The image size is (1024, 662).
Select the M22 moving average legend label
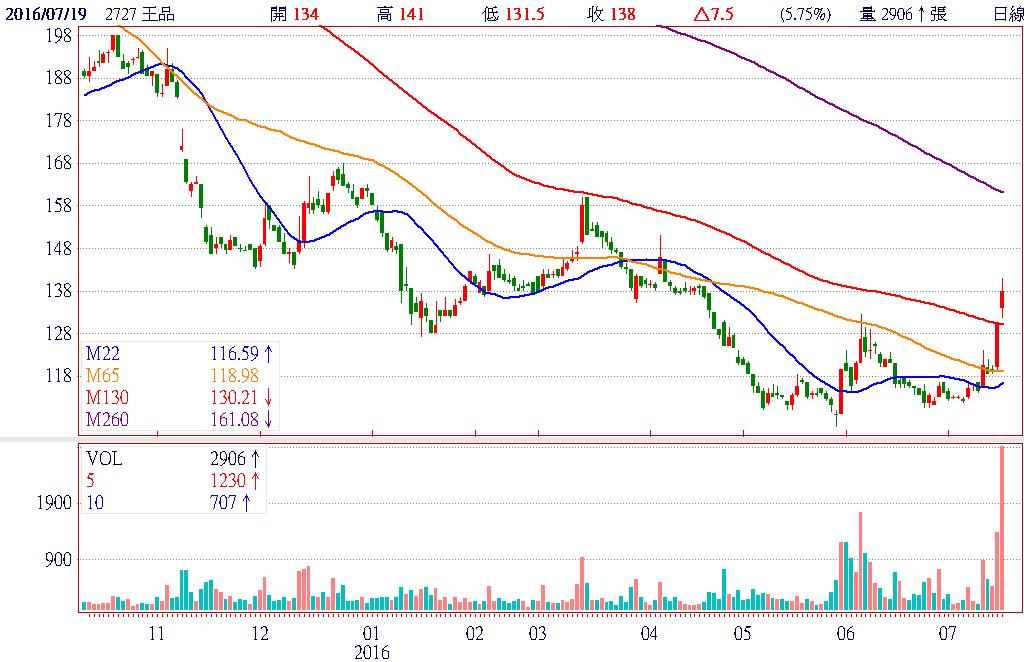pos(102,353)
